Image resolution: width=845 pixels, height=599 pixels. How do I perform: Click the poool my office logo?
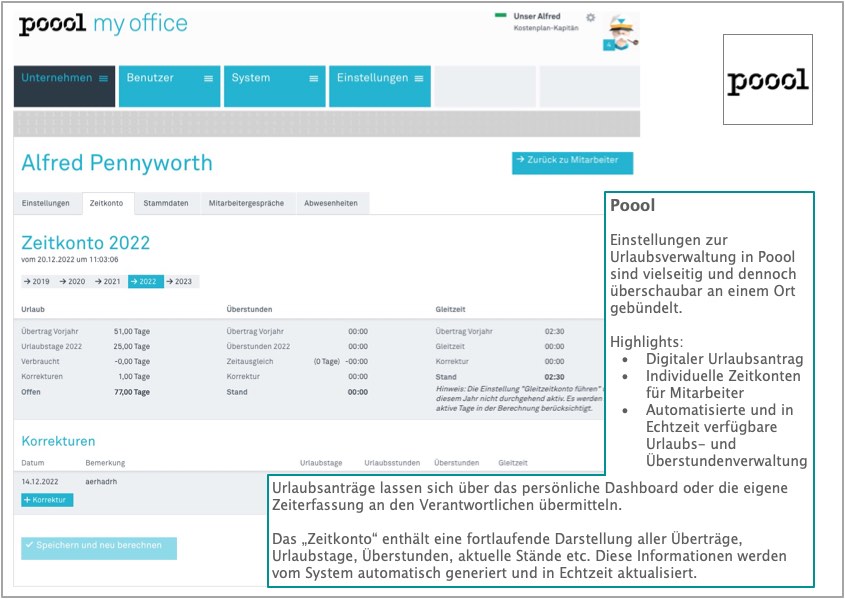pos(103,25)
